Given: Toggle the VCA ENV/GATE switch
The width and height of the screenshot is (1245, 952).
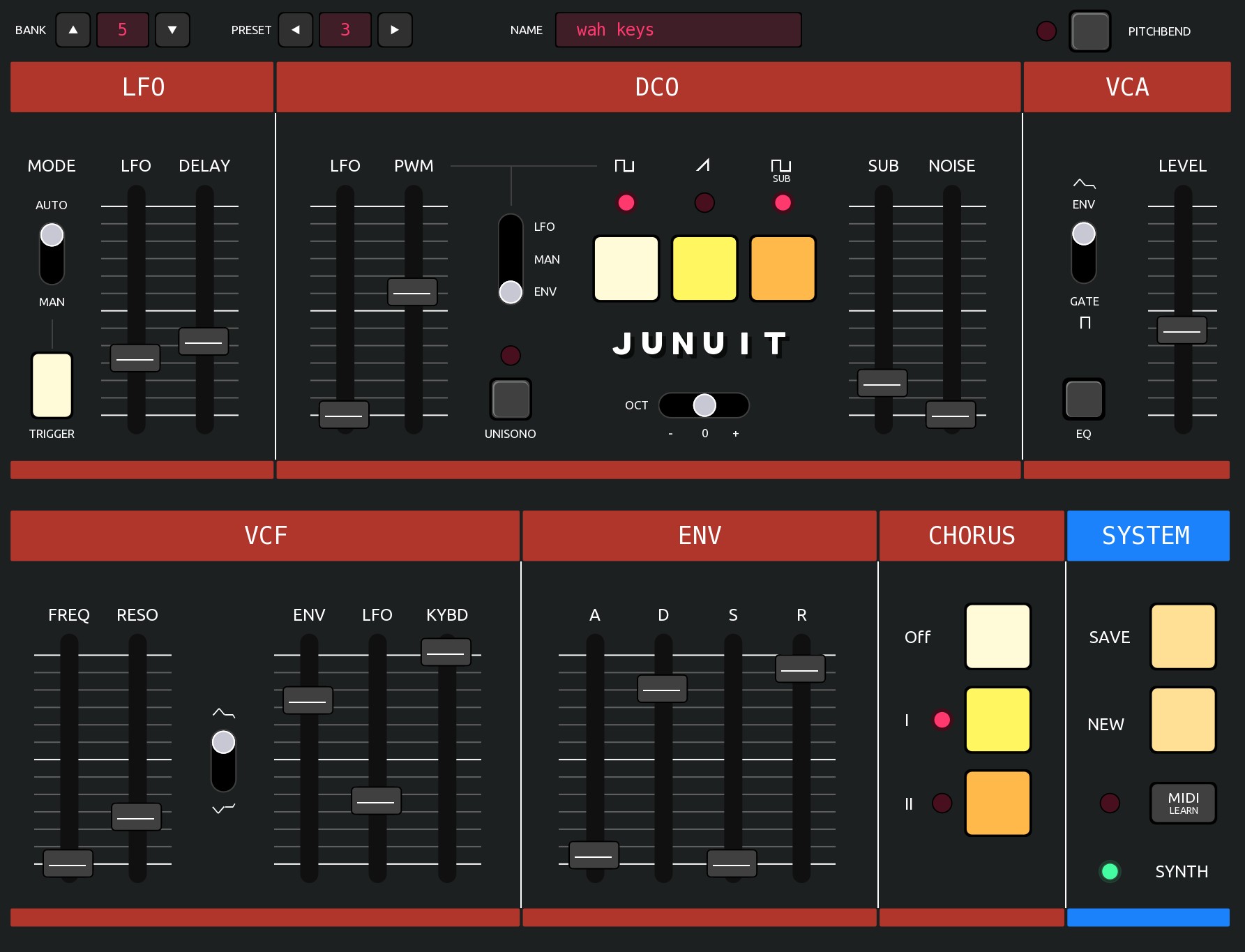Looking at the screenshot, I should [1083, 252].
